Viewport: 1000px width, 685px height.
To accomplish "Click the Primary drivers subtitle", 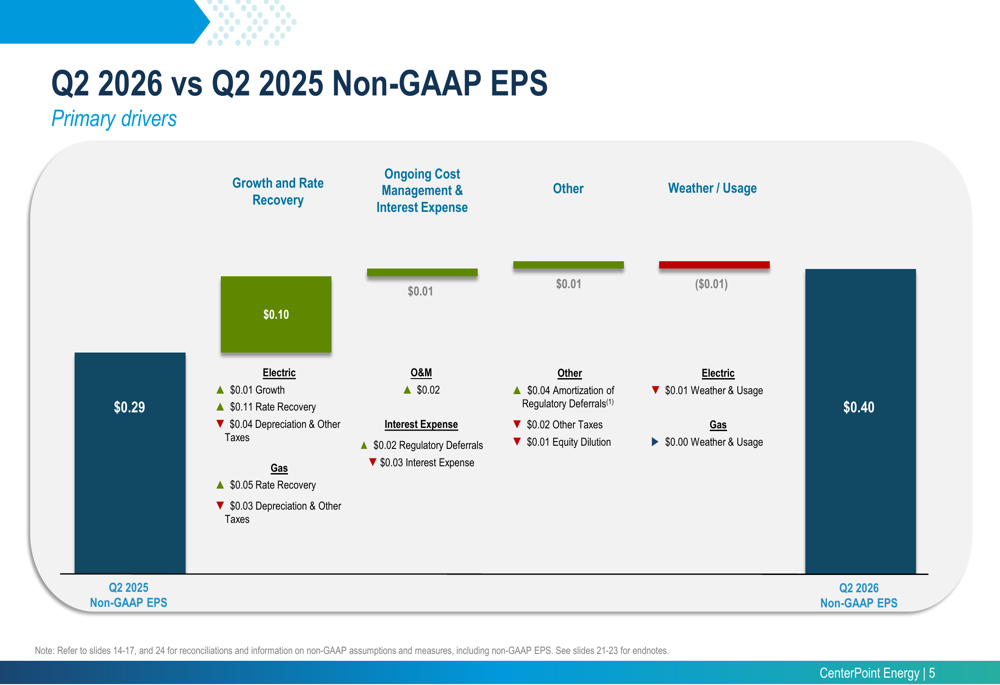I will [114, 119].
